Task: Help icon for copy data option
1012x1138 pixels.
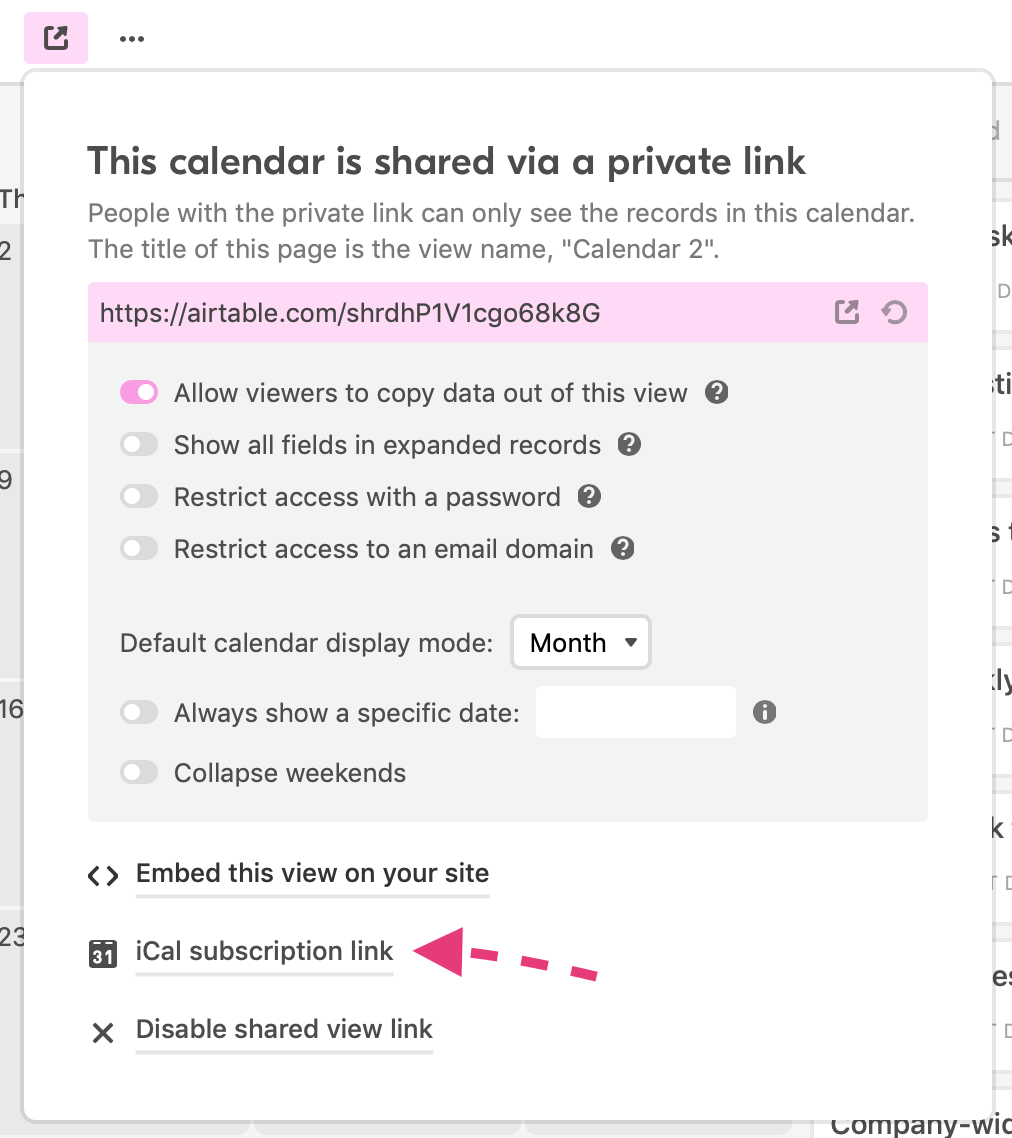Action: point(717,393)
